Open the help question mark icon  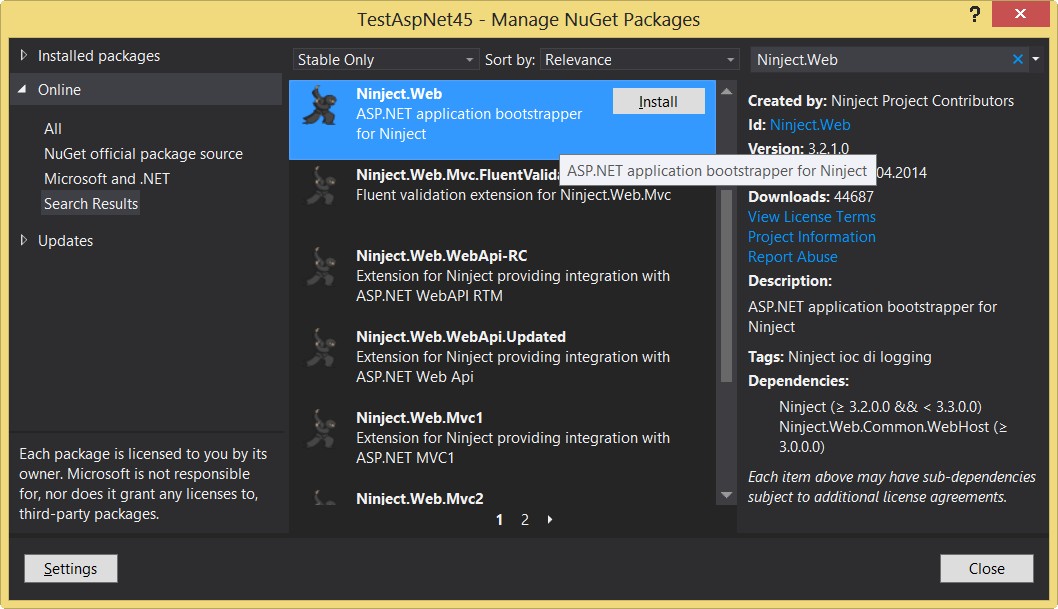pyautogui.click(x=974, y=14)
